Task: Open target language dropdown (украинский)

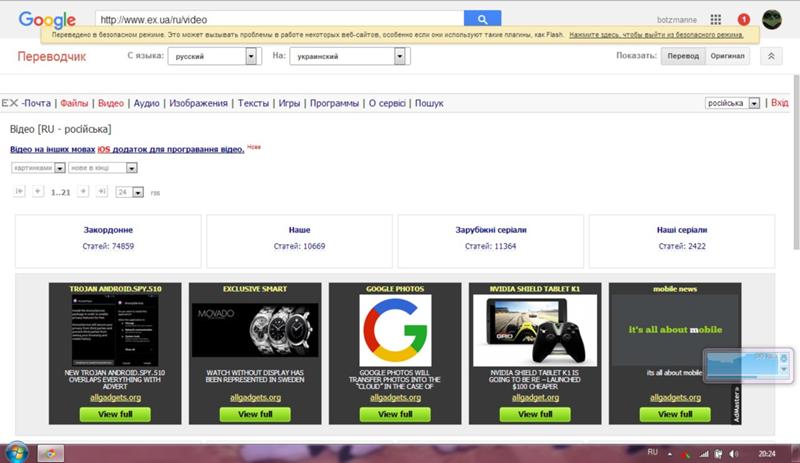Action: click(x=350, y=56)
